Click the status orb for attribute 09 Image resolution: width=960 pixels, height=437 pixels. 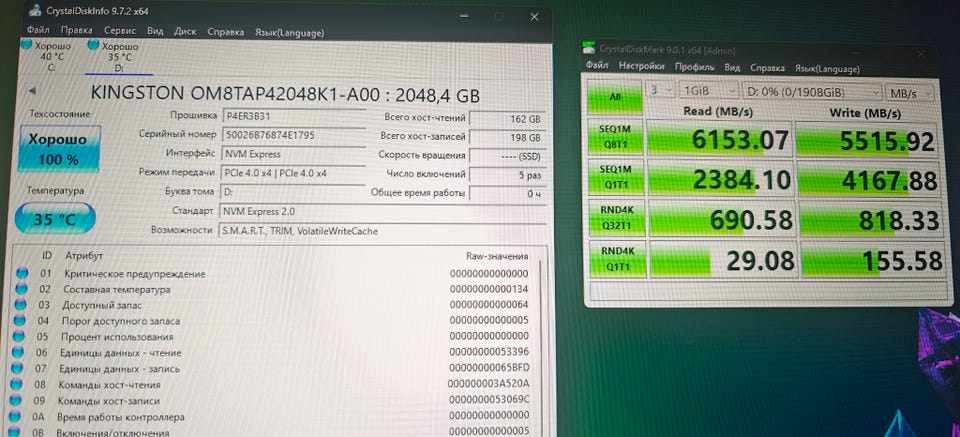click(x=15, y=401)
